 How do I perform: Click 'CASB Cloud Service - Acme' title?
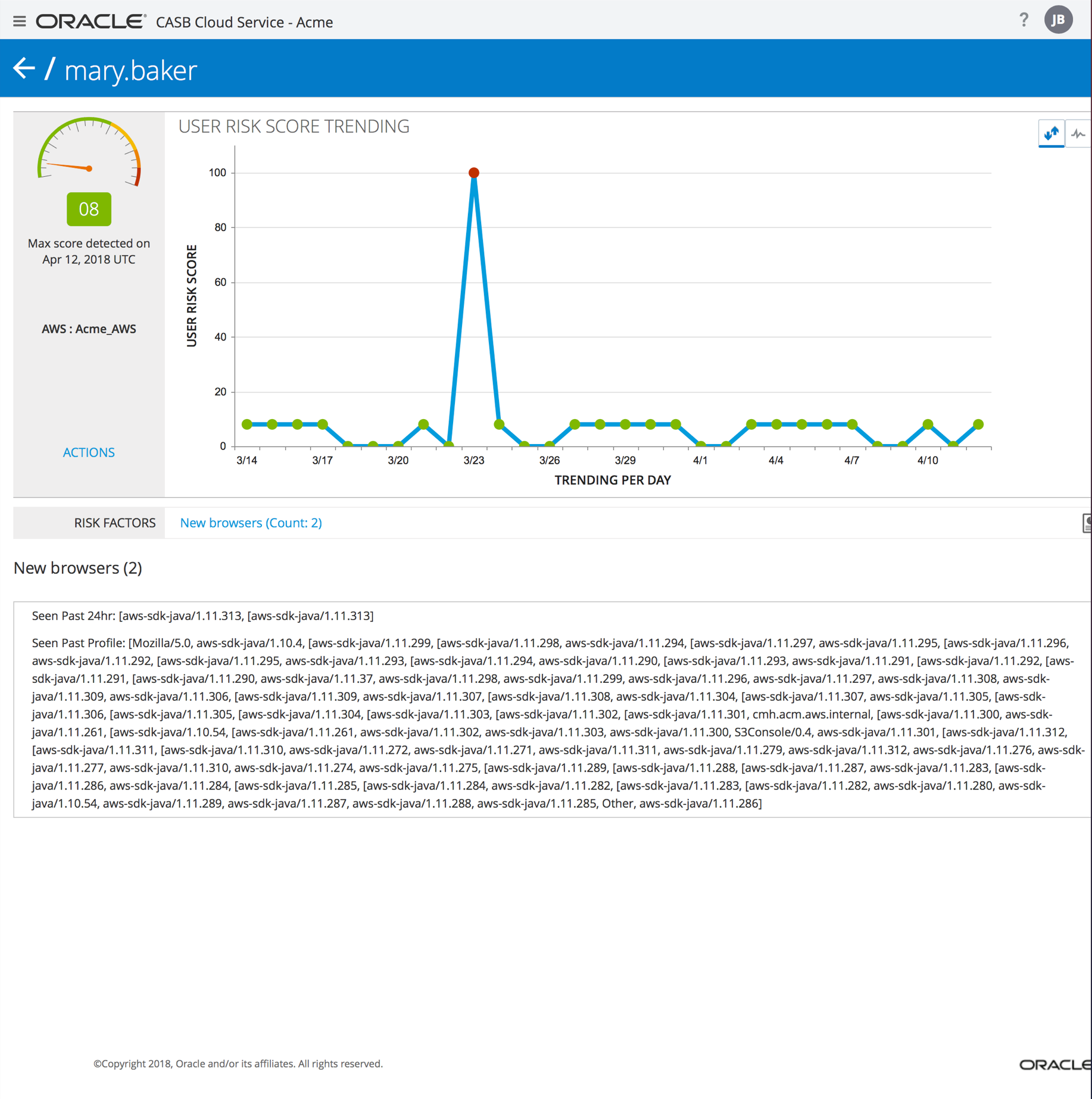[x=244, y=22]
